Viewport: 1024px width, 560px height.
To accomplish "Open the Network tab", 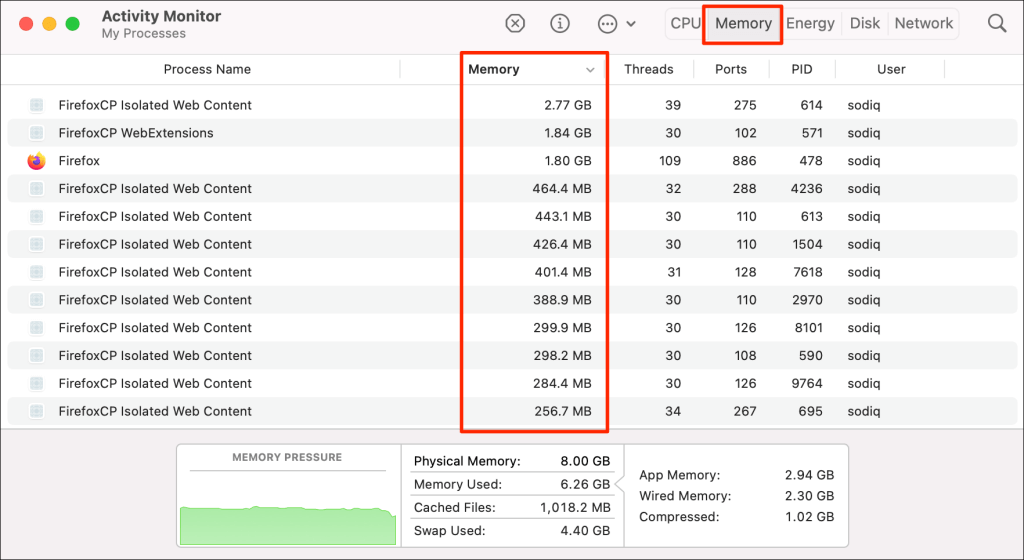I will point(923,23).
